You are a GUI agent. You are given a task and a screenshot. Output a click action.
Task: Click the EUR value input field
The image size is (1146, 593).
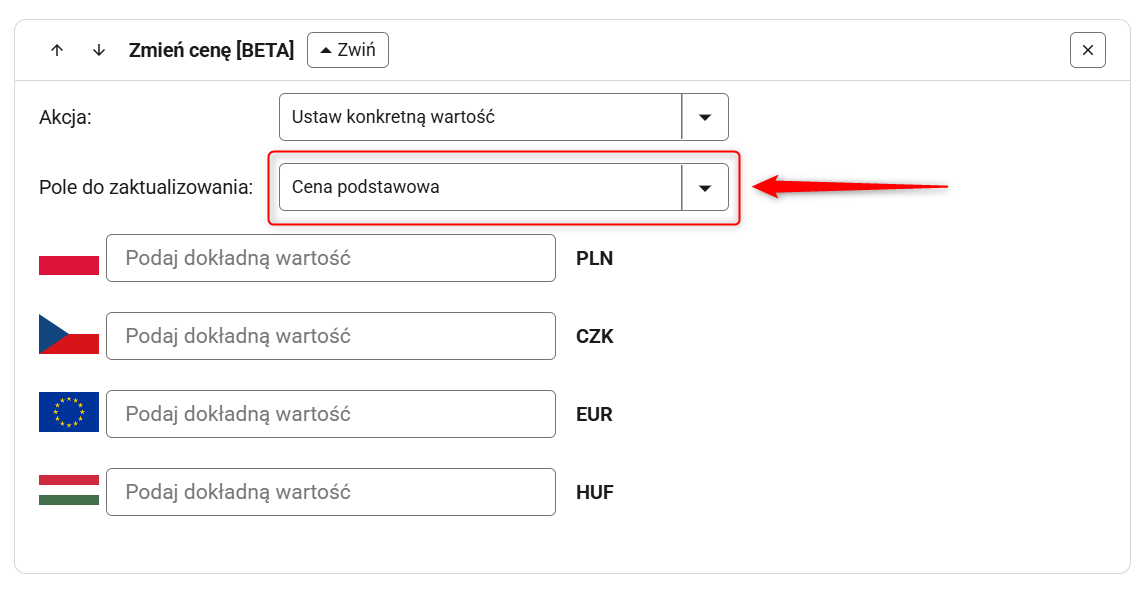point(330,414)
